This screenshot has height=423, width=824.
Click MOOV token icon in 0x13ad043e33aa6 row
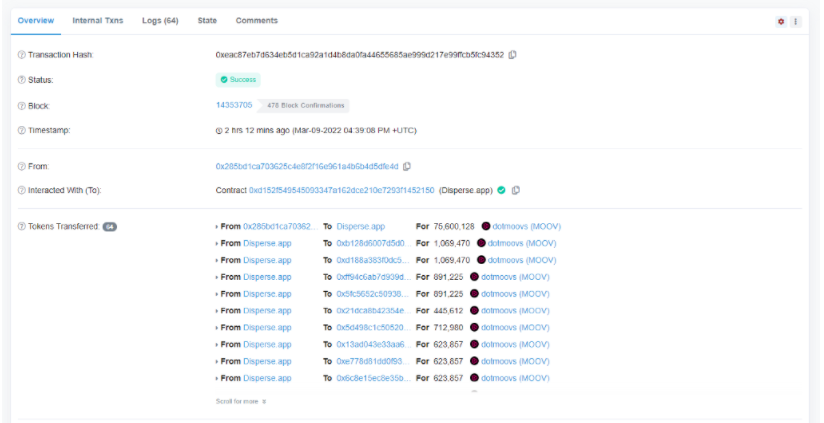click(x=475, y=344)
